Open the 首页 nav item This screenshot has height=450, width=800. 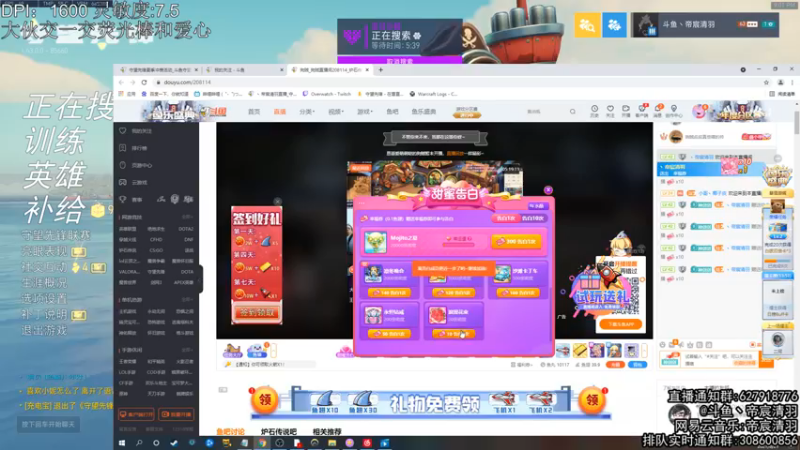(x=254, y=112)
